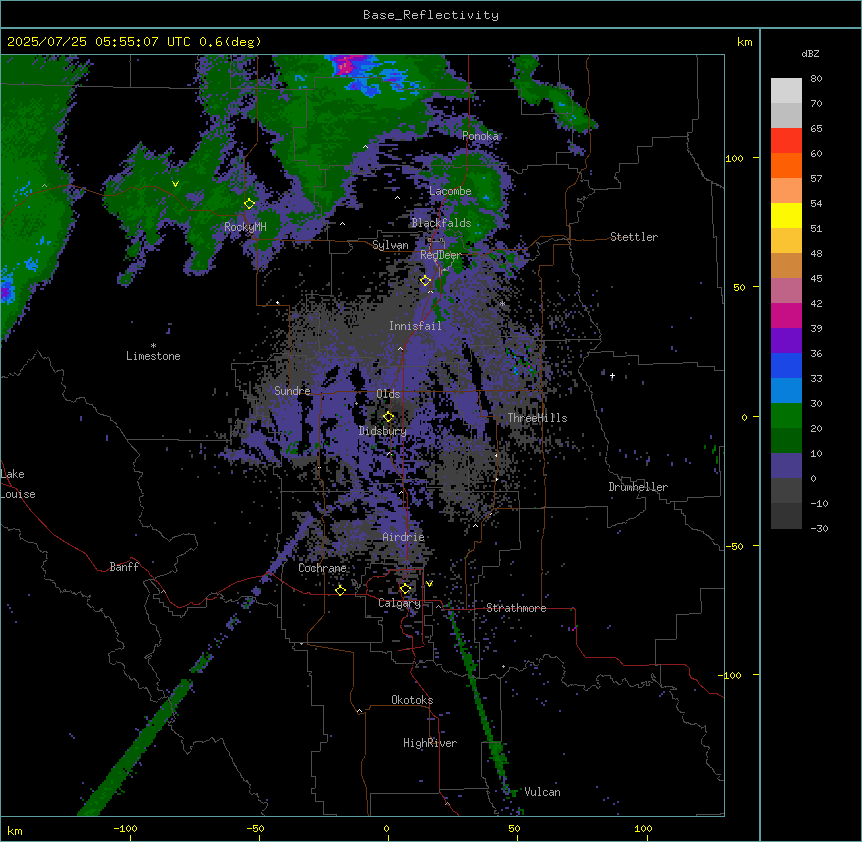Viewport: 862px width, 842px height.
Task: Click the yellow diamond marker near RockyMH
Action: tap(249, 204)
